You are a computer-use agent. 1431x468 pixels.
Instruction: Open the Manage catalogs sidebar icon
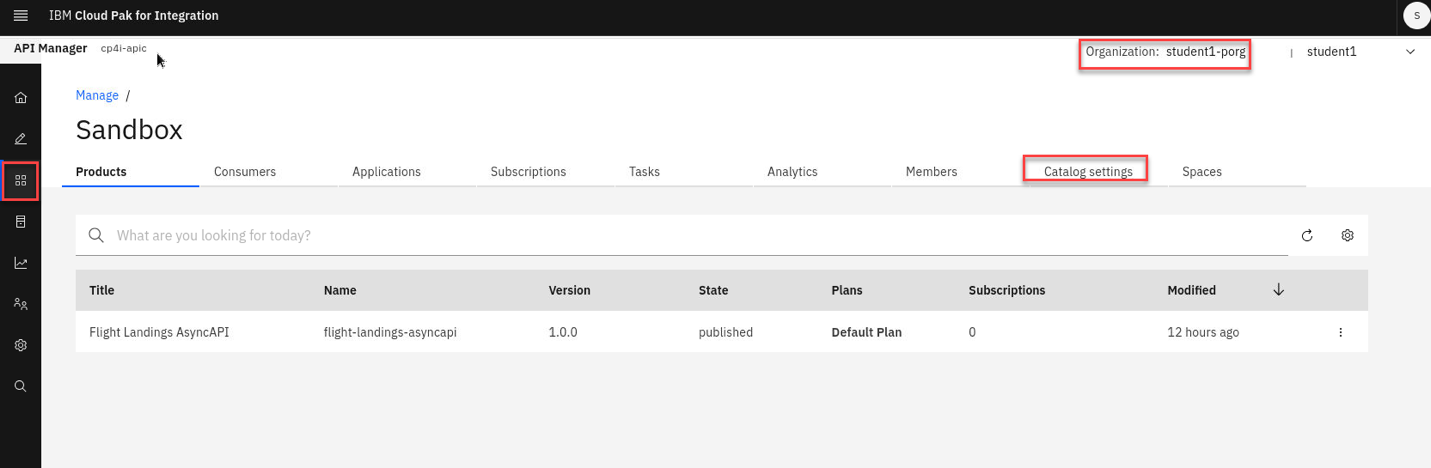pos(20,180)
